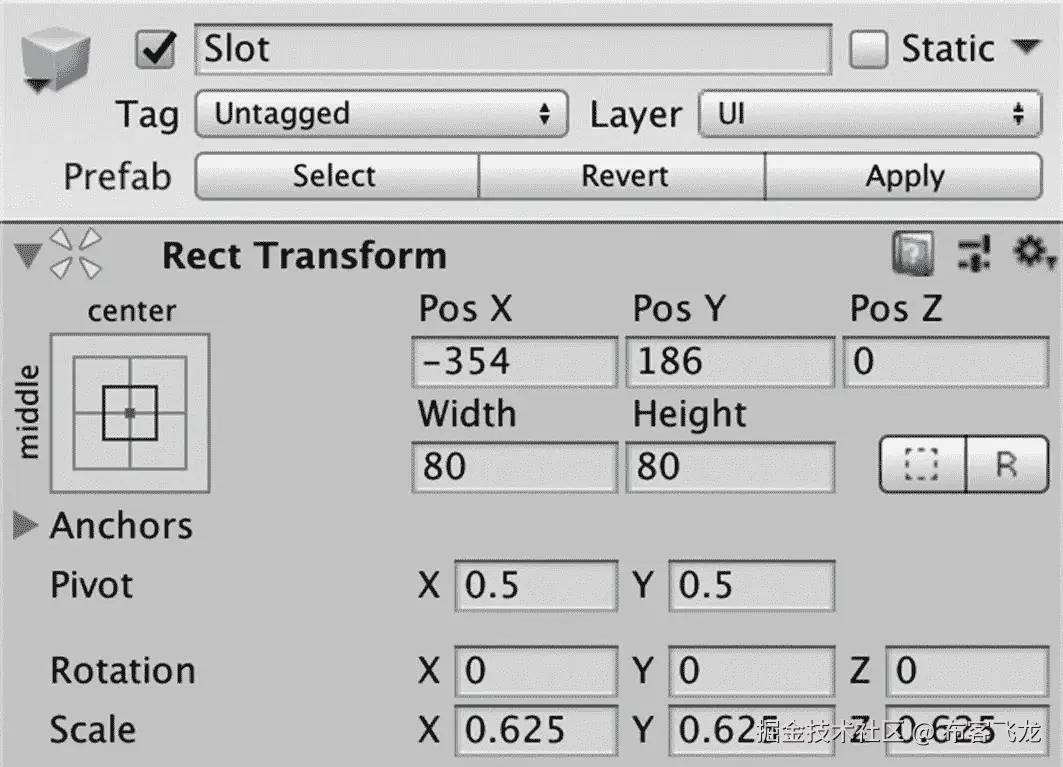
Task: Click the Slot name field
Action: click(513, 47)
